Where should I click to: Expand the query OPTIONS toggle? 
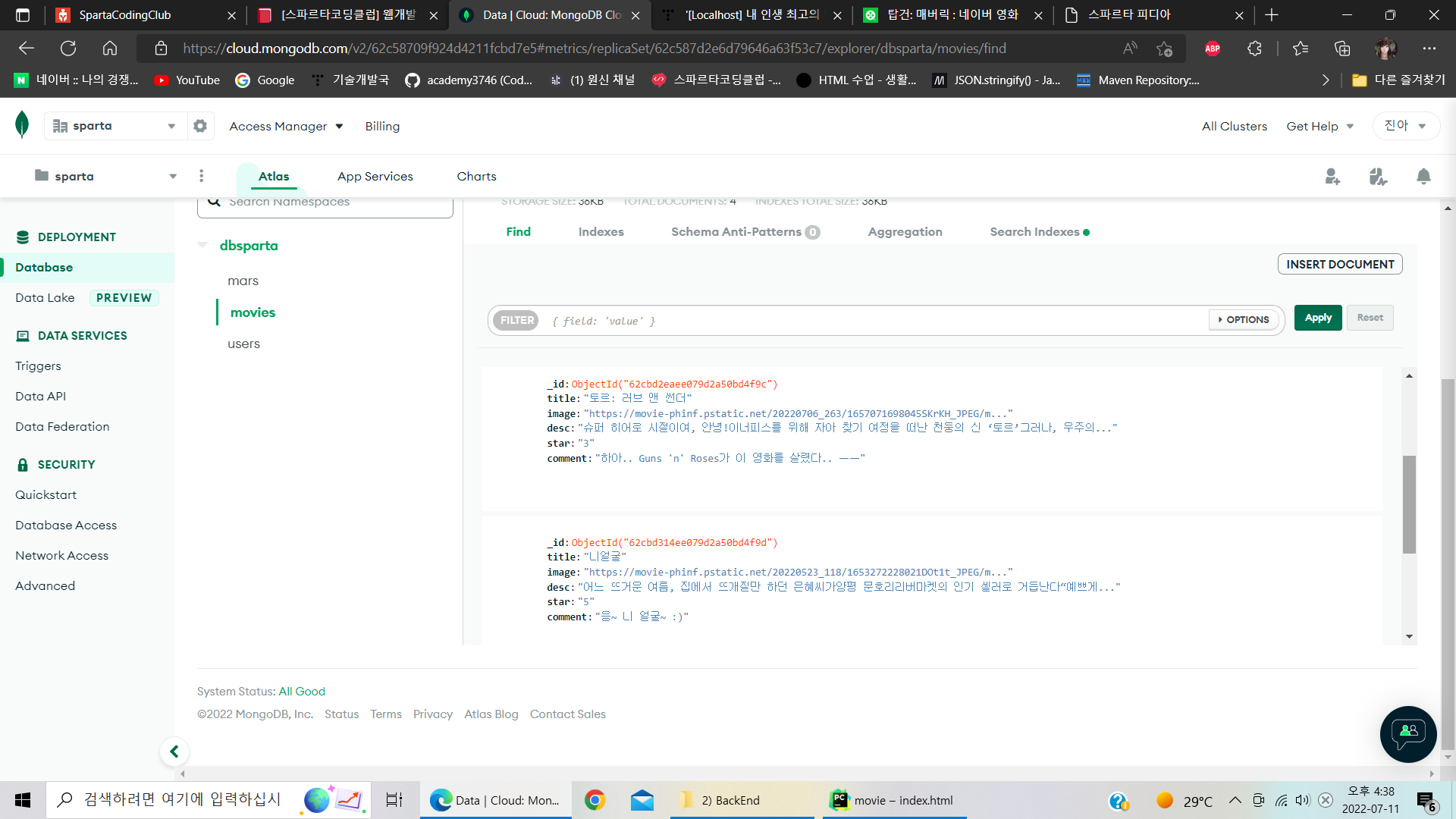click(1244, 320)
